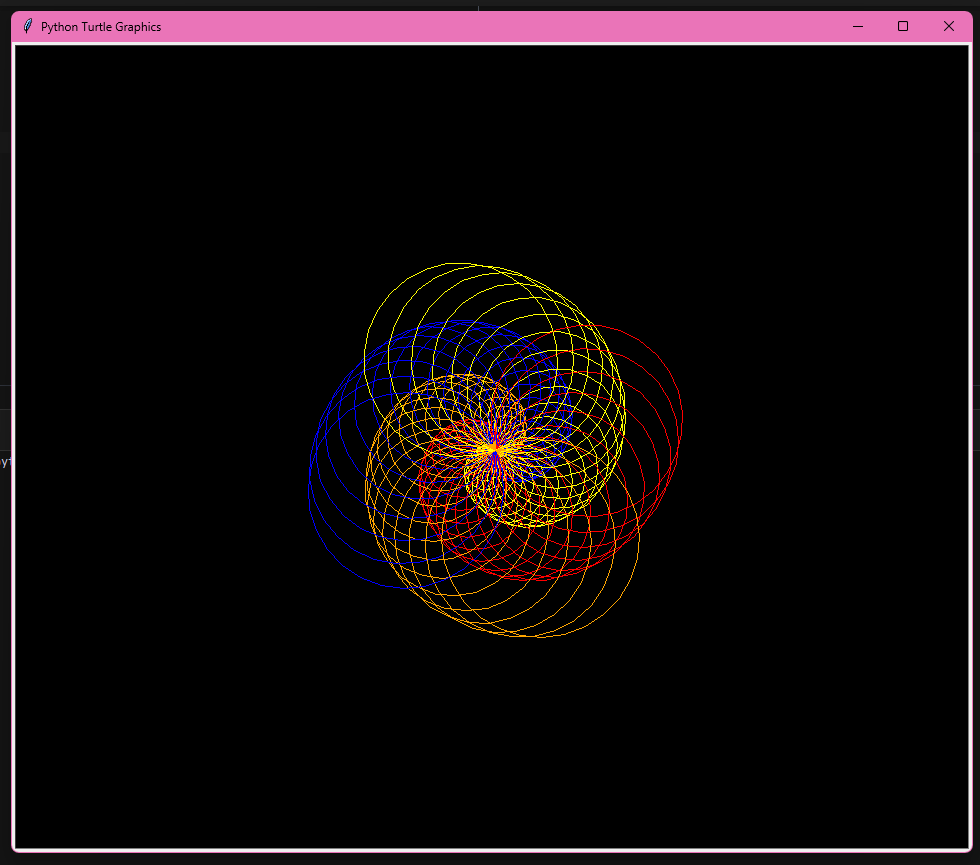
Task: Click the topmost arc of the large yellow circles
Action: [460, 264]
